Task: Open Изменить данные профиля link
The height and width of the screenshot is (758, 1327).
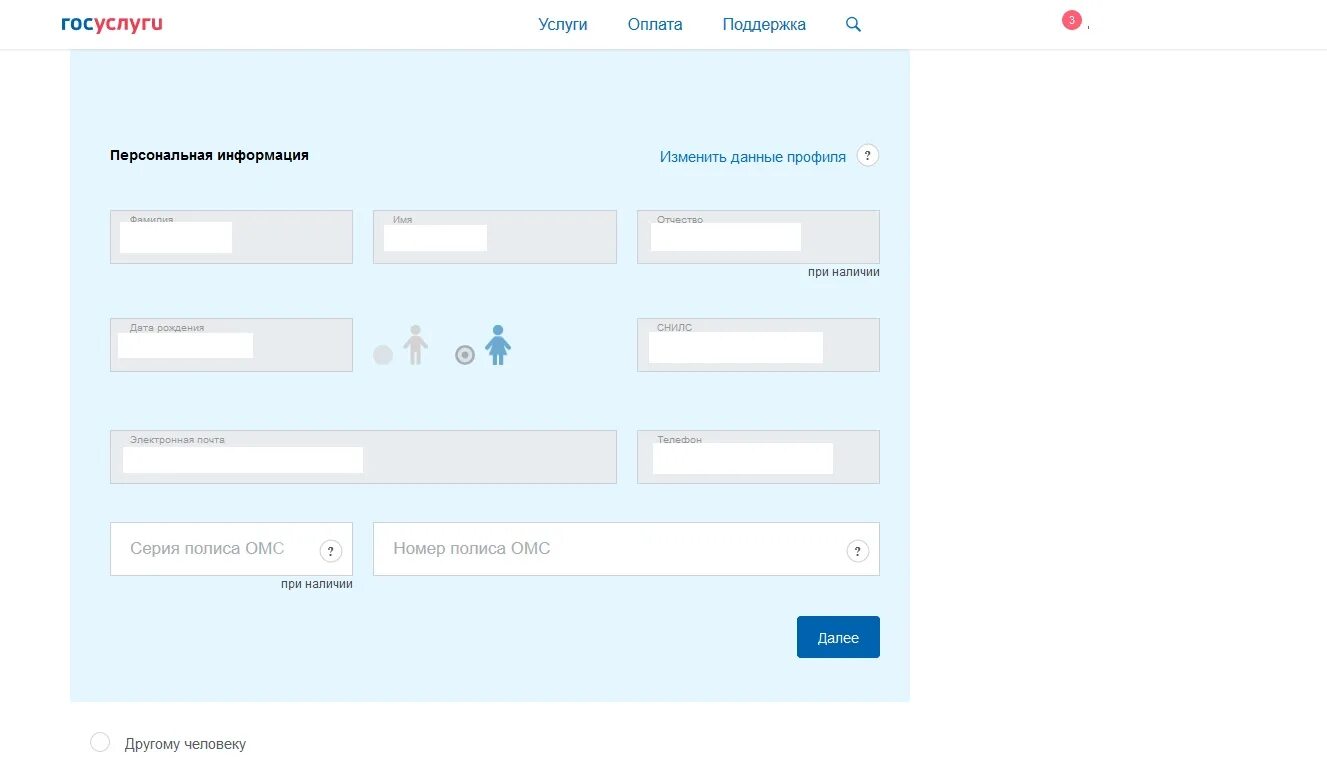Action: [753, 157]
